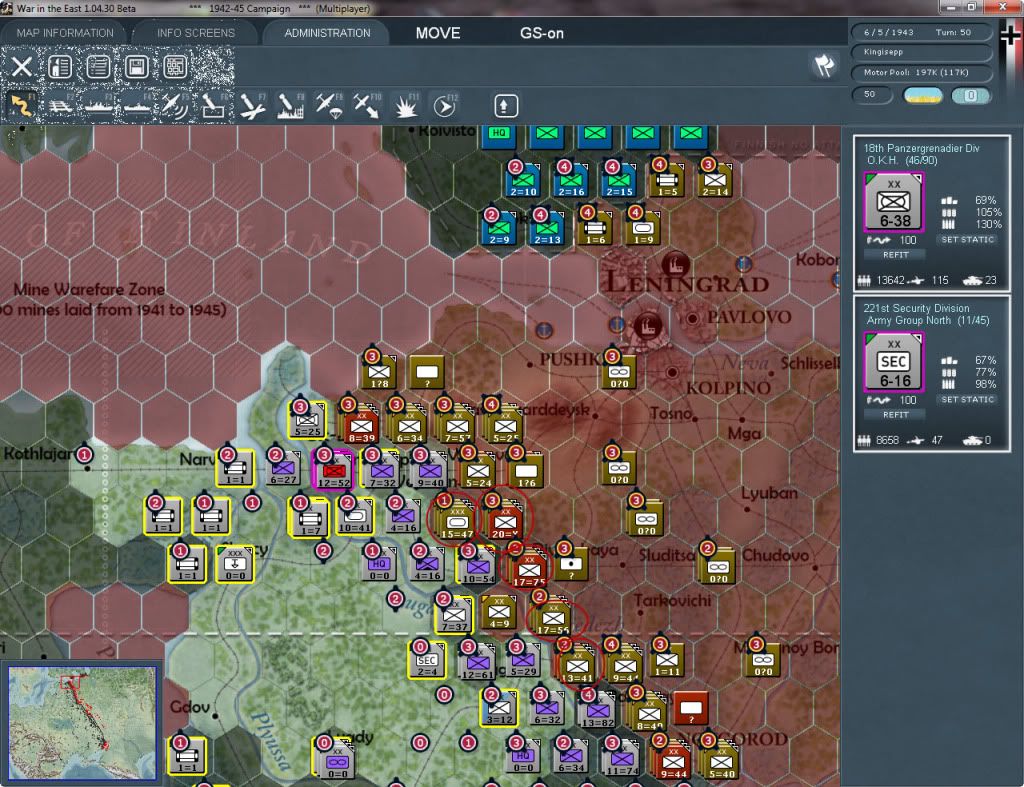Viewport: 1024px width, 787px height.
Task: Select the 3=12 unit counter
Action: tap(500, 708)
